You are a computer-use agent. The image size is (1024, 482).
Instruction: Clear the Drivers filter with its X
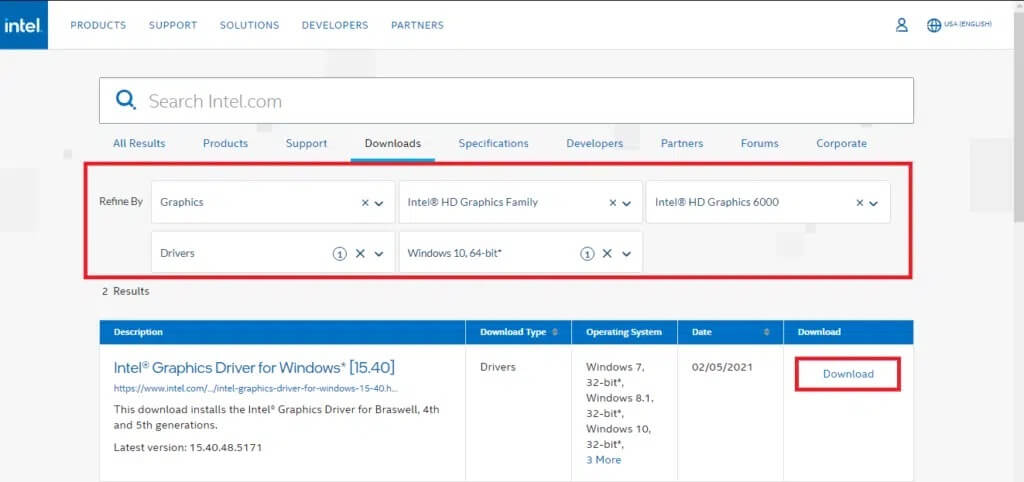click(x=360, y=253)
